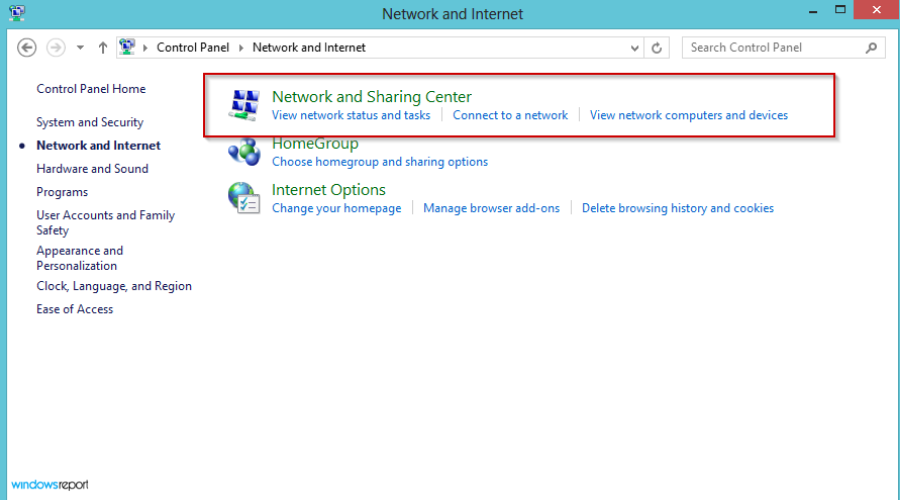Open Appearance and Personalization category
The height and width of the screenshot is (500, 900).
(79, 258)
